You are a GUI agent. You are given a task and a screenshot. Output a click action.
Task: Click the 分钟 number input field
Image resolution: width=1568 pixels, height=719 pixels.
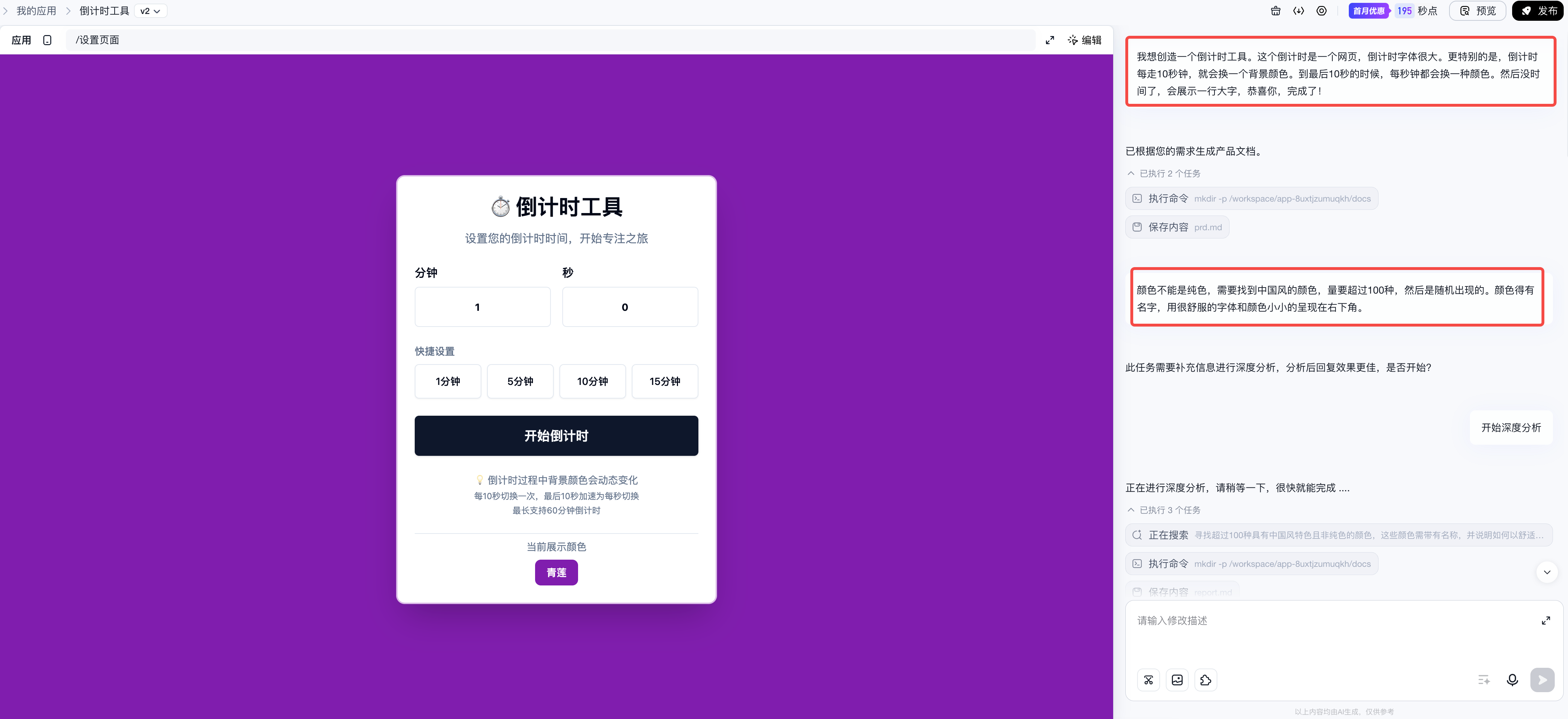coord(482,307)
